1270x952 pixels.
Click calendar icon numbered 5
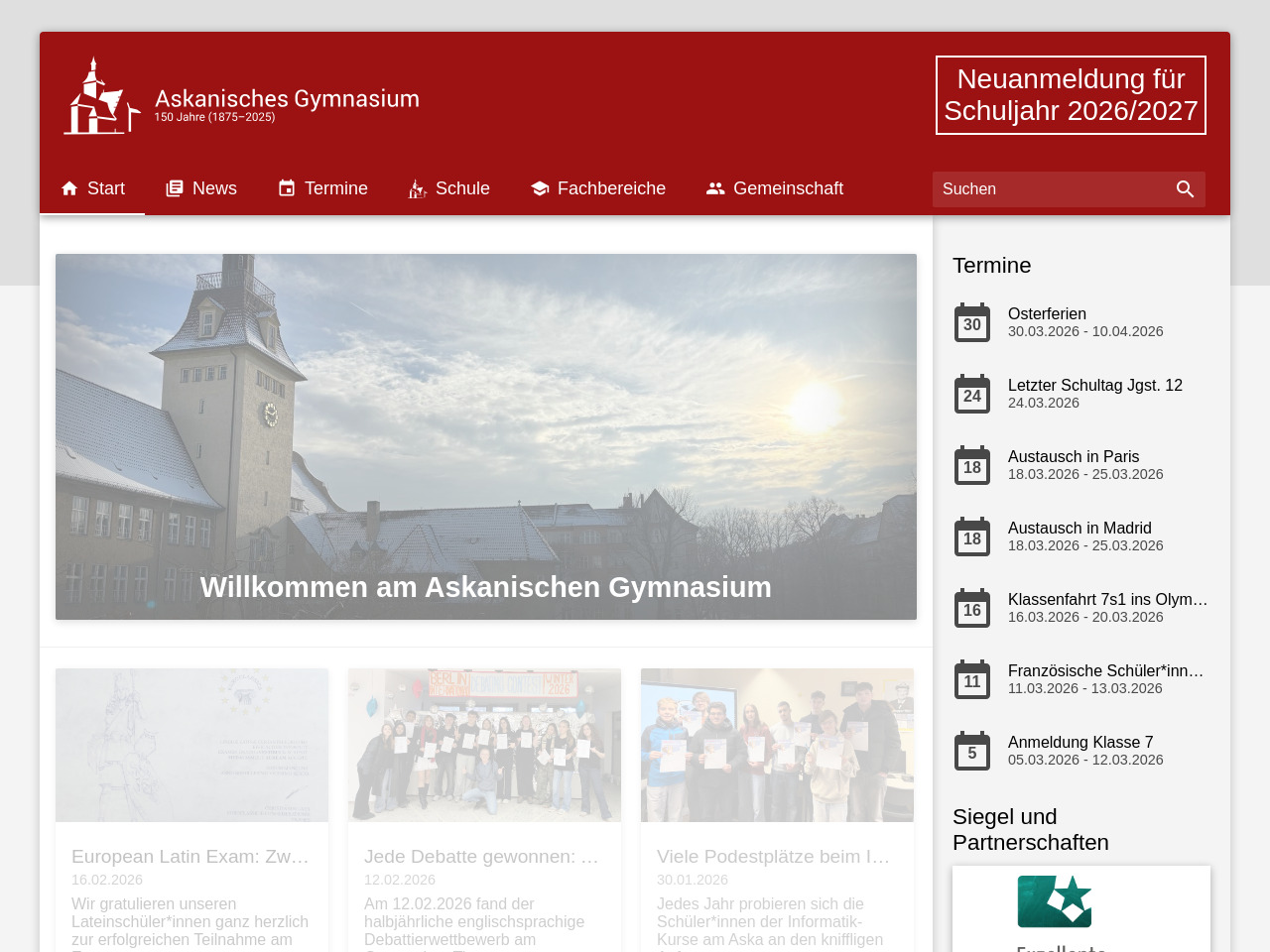click(x=971, y=752)
